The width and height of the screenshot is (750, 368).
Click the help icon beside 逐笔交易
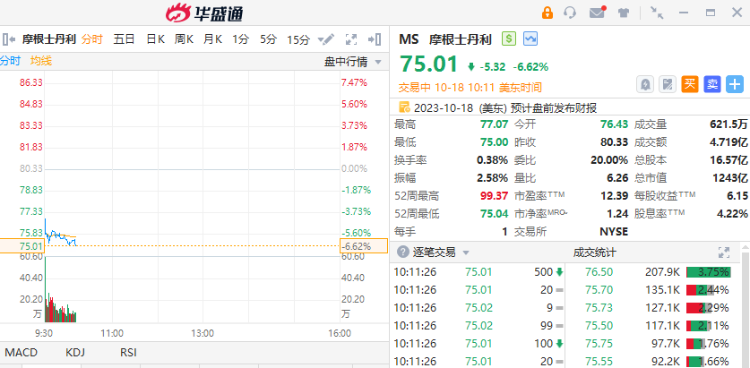(x=403, y=252)
